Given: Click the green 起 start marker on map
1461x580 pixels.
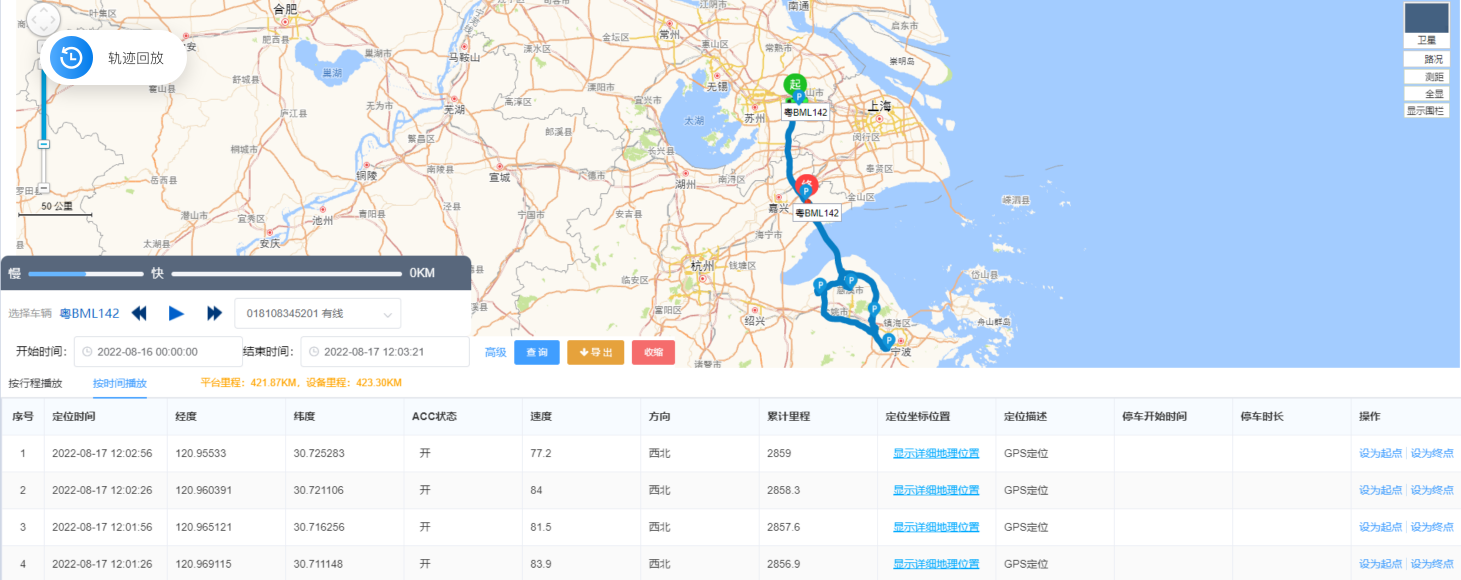Looking at the screenshot, I should (x=795, y=84).
